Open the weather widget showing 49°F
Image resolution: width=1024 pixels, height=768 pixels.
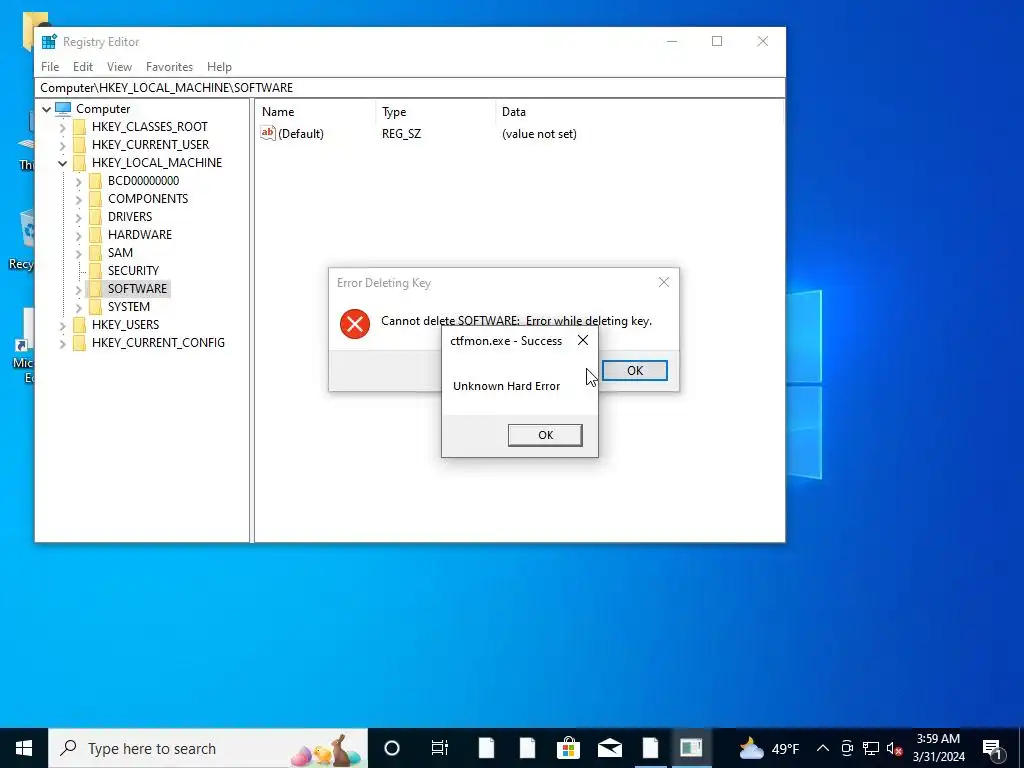click(769, 748)
